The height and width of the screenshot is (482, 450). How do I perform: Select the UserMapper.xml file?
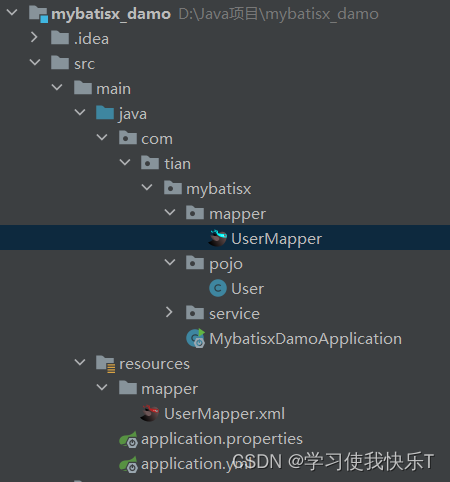pos(225,414)
